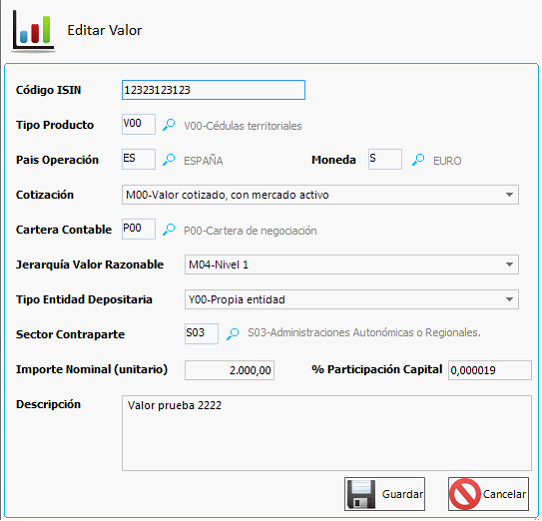Click the Moneda lookup magnifier icon
The height and width of the screenshot is (521, 542).
418,160
